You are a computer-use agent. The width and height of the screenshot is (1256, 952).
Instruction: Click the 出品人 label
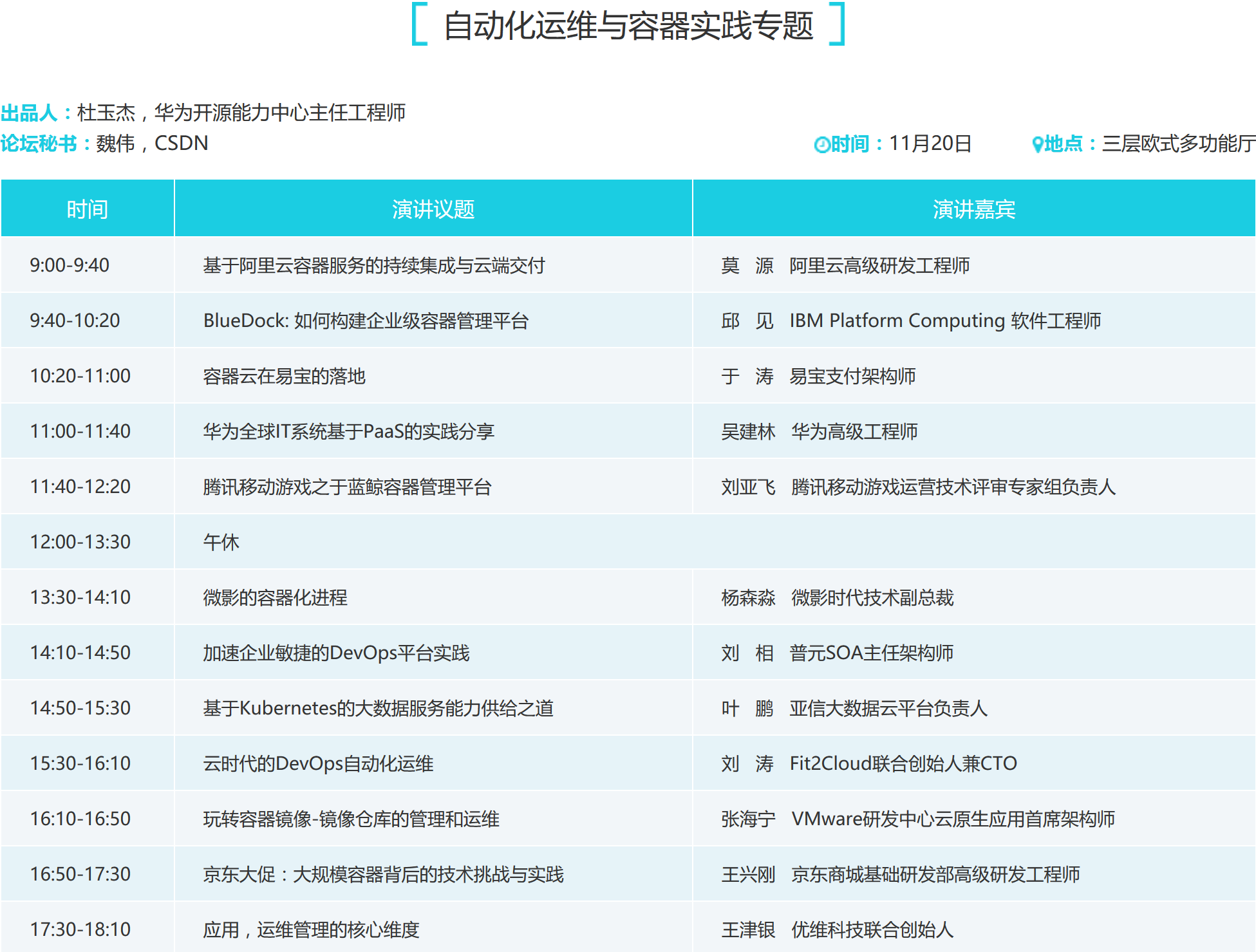[30, 113]
